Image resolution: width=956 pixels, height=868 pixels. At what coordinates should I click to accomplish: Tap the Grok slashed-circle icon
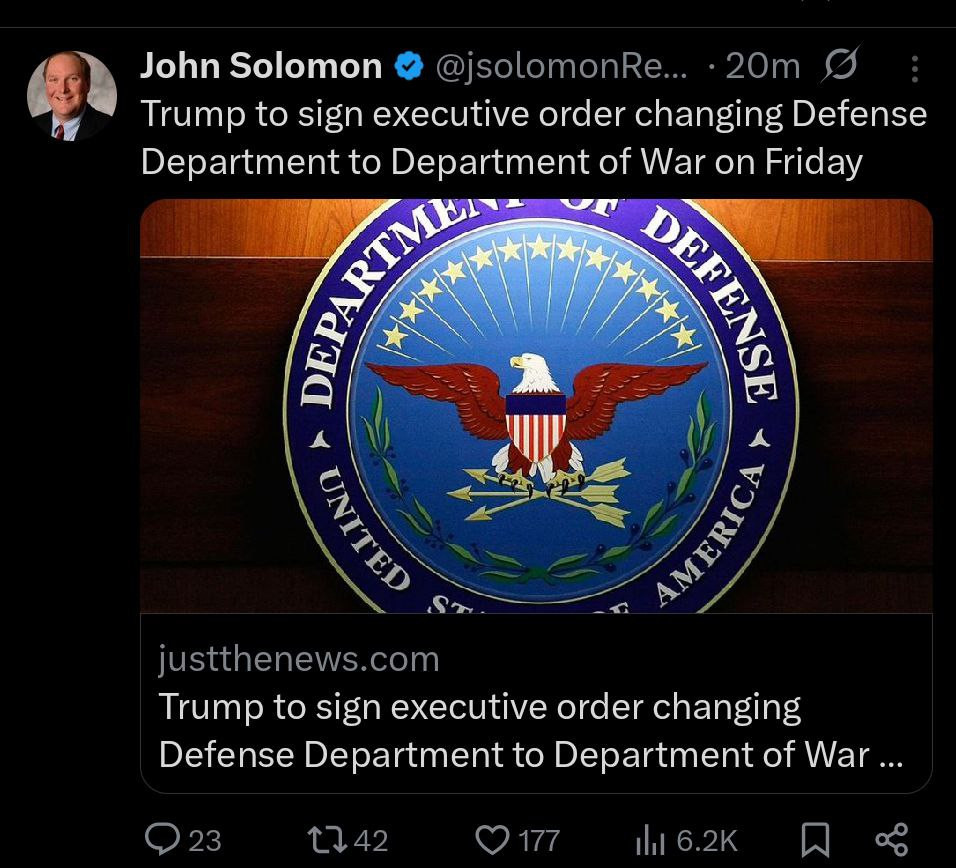coord(840,66)
